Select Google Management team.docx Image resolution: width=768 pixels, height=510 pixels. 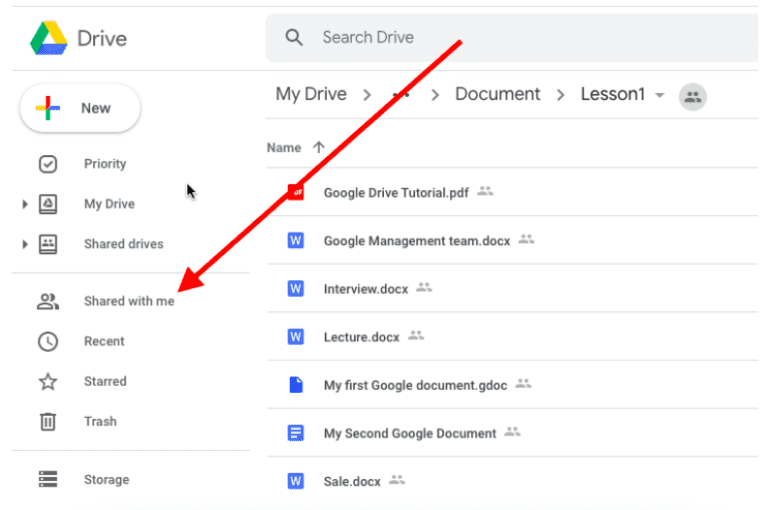(417, 241)
